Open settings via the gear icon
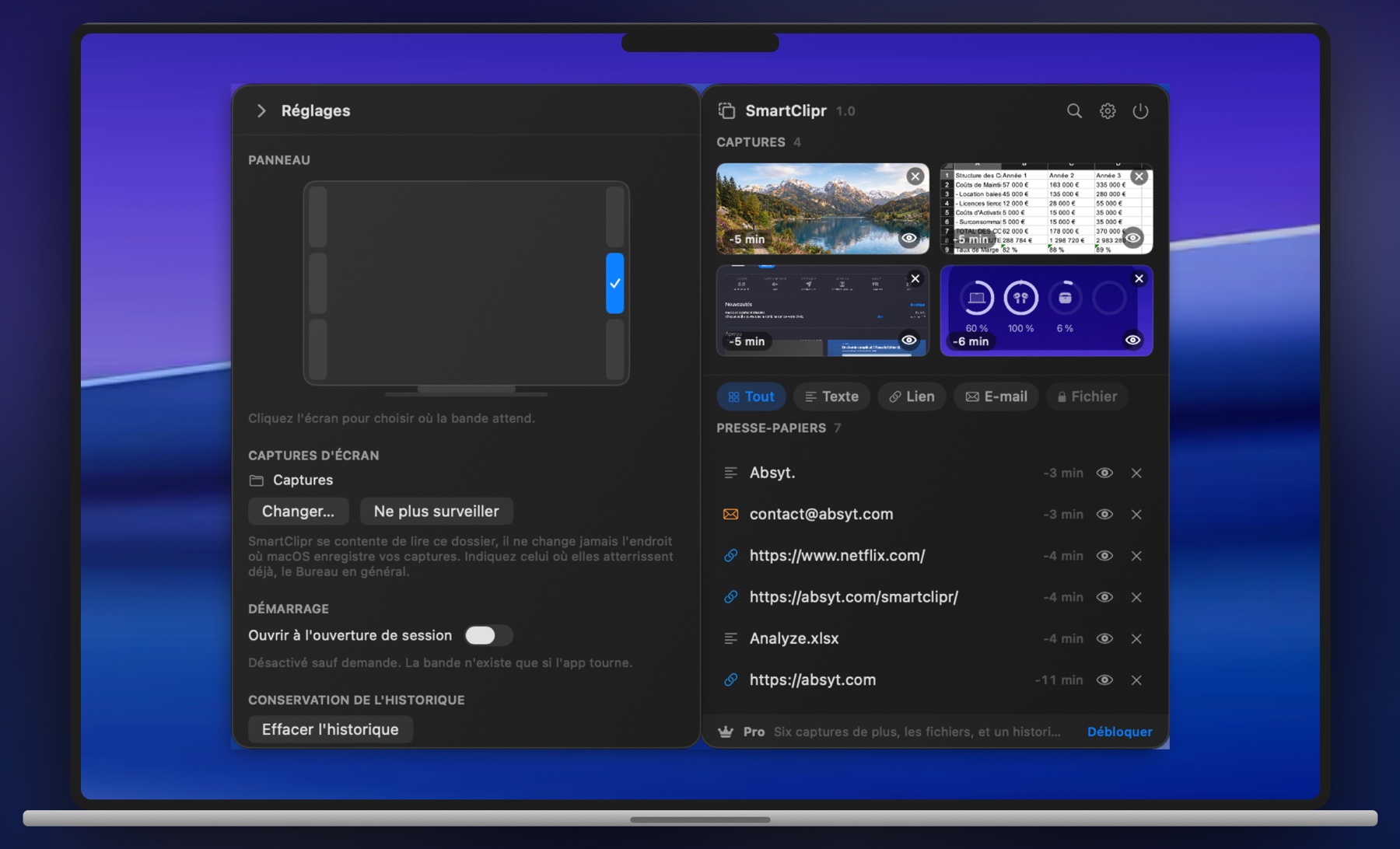This screenshot has height=849, width=1400. click(x=1107, y=110)
